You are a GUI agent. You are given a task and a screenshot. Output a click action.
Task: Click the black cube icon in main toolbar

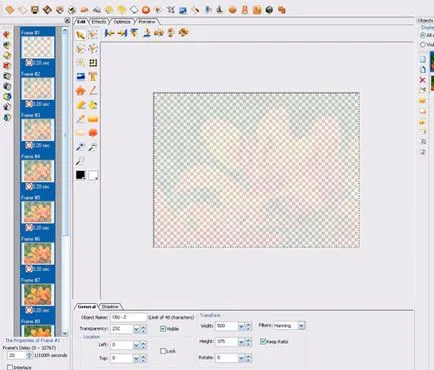269,10
